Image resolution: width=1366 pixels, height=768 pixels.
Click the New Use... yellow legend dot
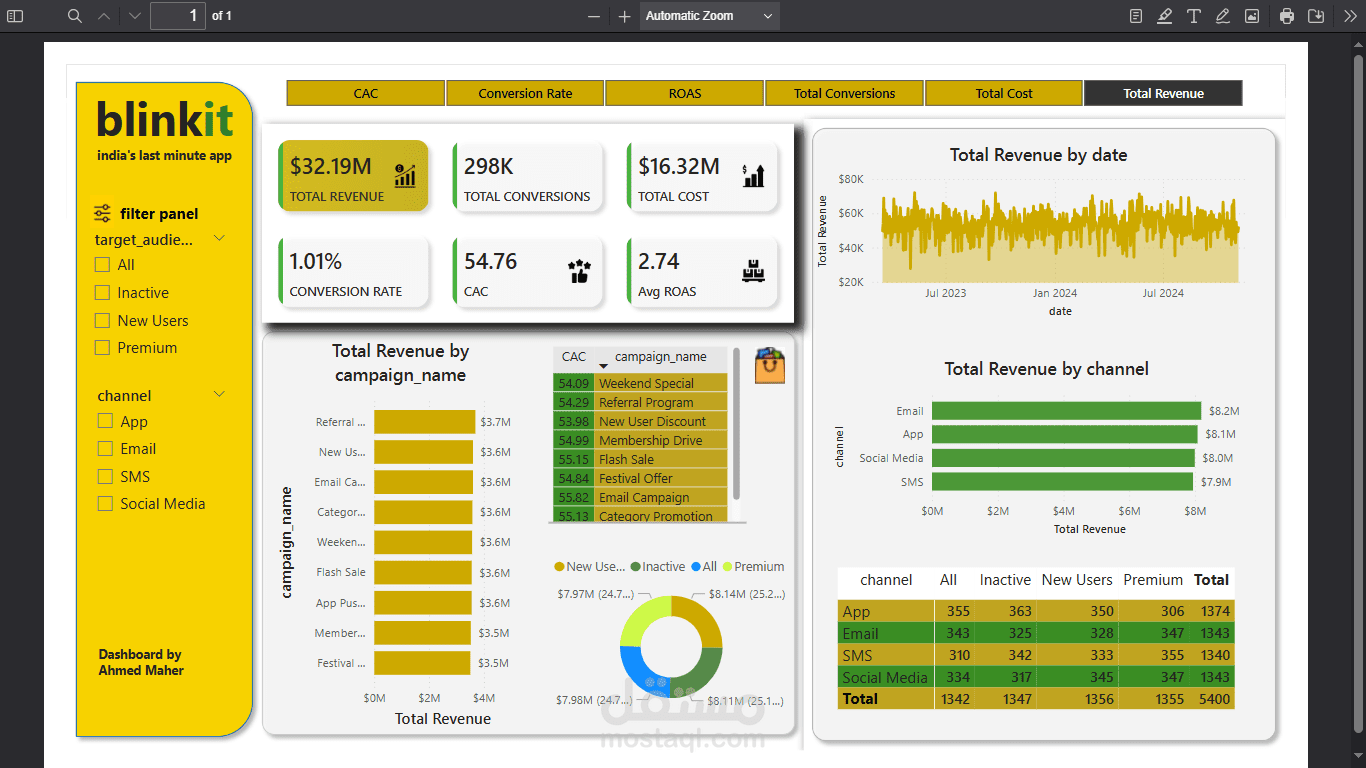(x=559, y=567)
